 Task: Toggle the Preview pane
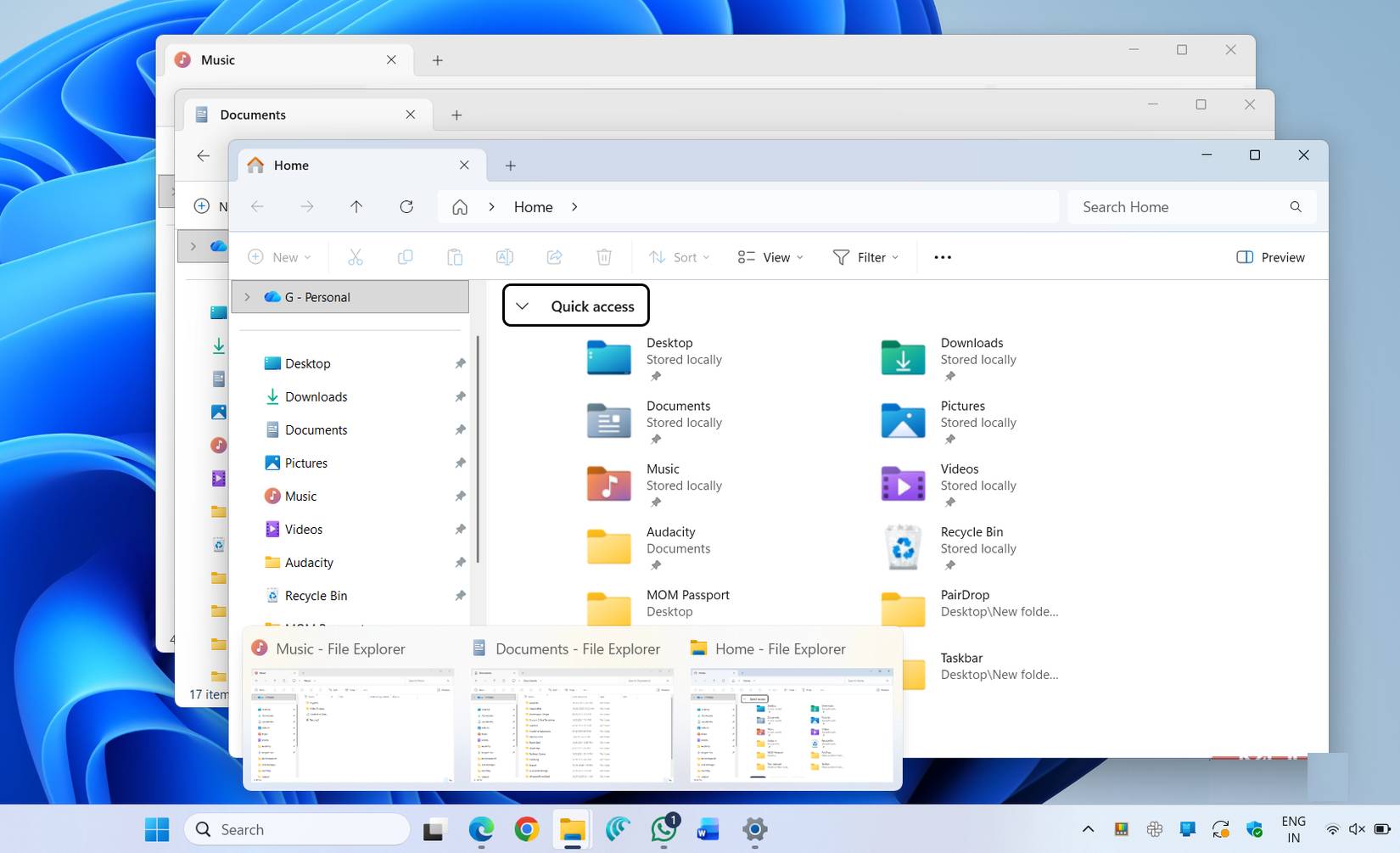(1270, 256)
